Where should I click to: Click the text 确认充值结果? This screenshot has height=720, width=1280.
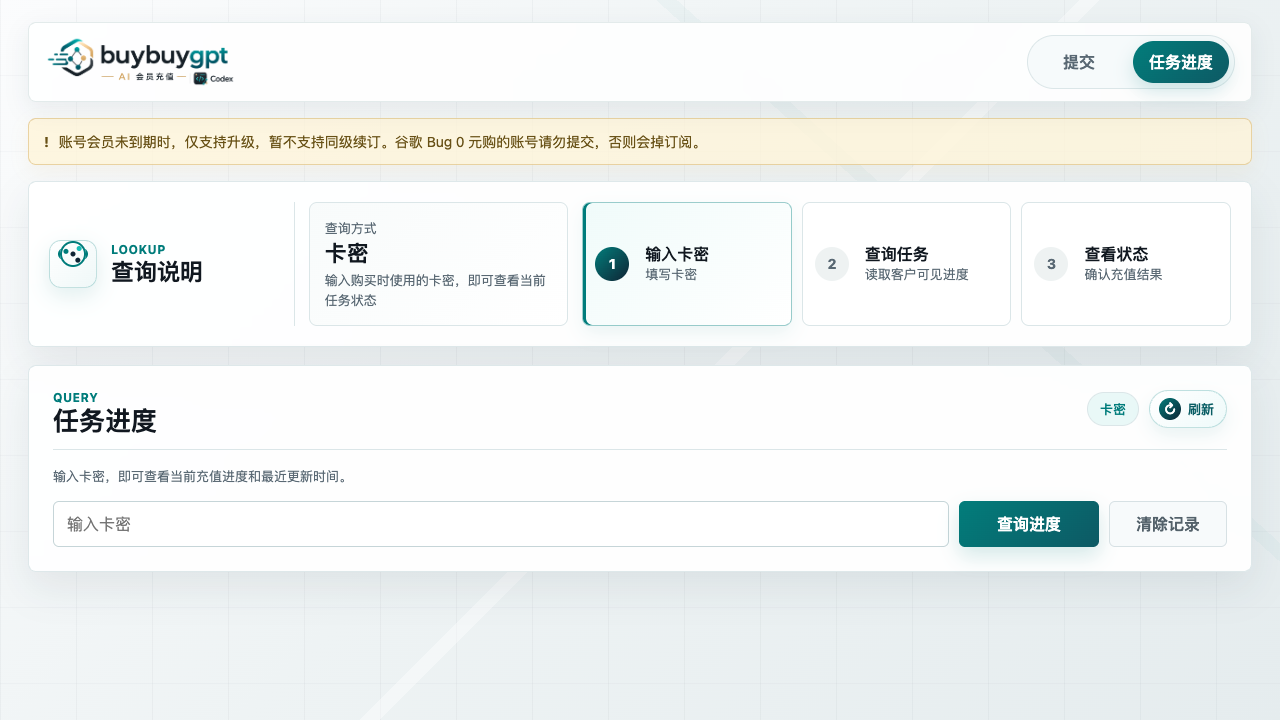(x=1124, y=274)
